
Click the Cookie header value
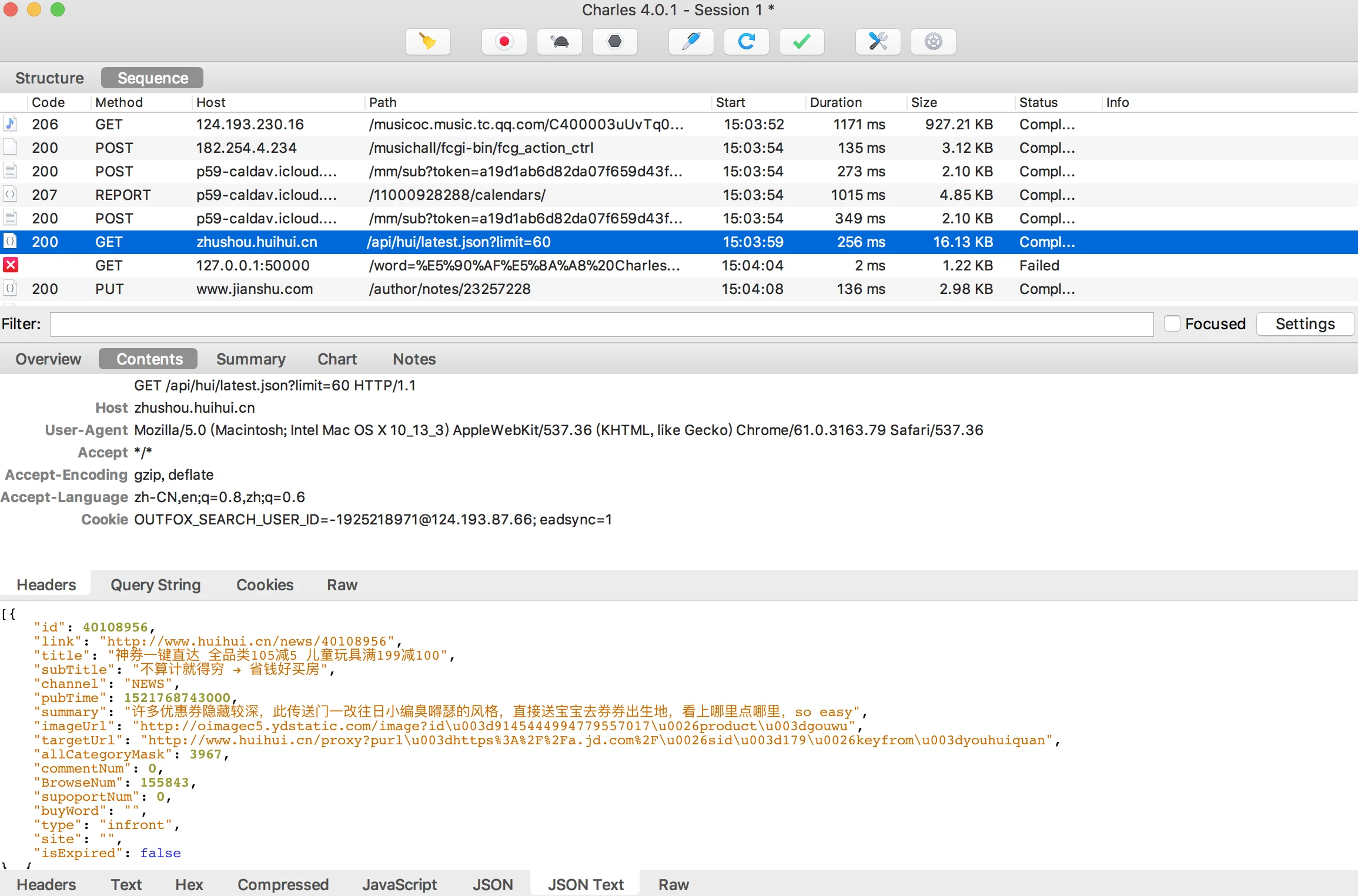[373, 519]
